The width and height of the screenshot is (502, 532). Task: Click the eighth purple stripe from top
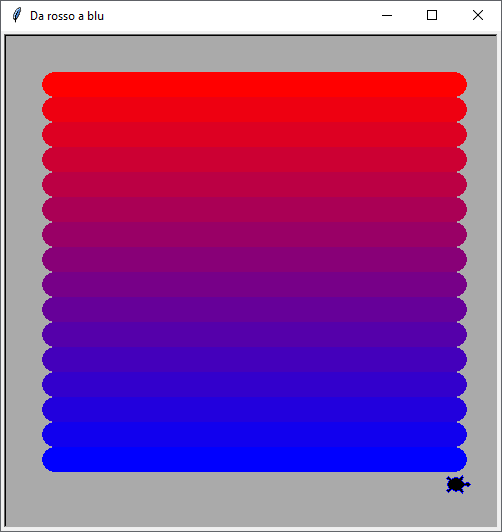254,259
